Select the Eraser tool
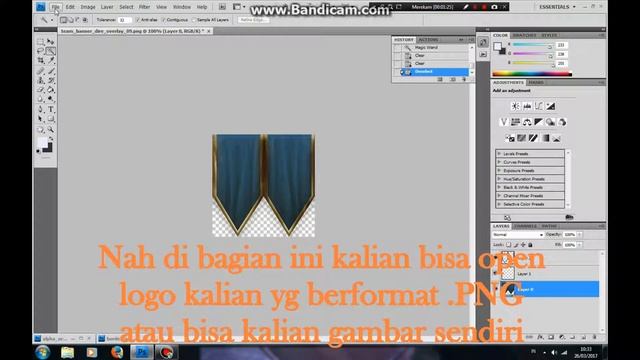Image resolution: width=640 pixels, height=360 pixels. coord(40,89)
